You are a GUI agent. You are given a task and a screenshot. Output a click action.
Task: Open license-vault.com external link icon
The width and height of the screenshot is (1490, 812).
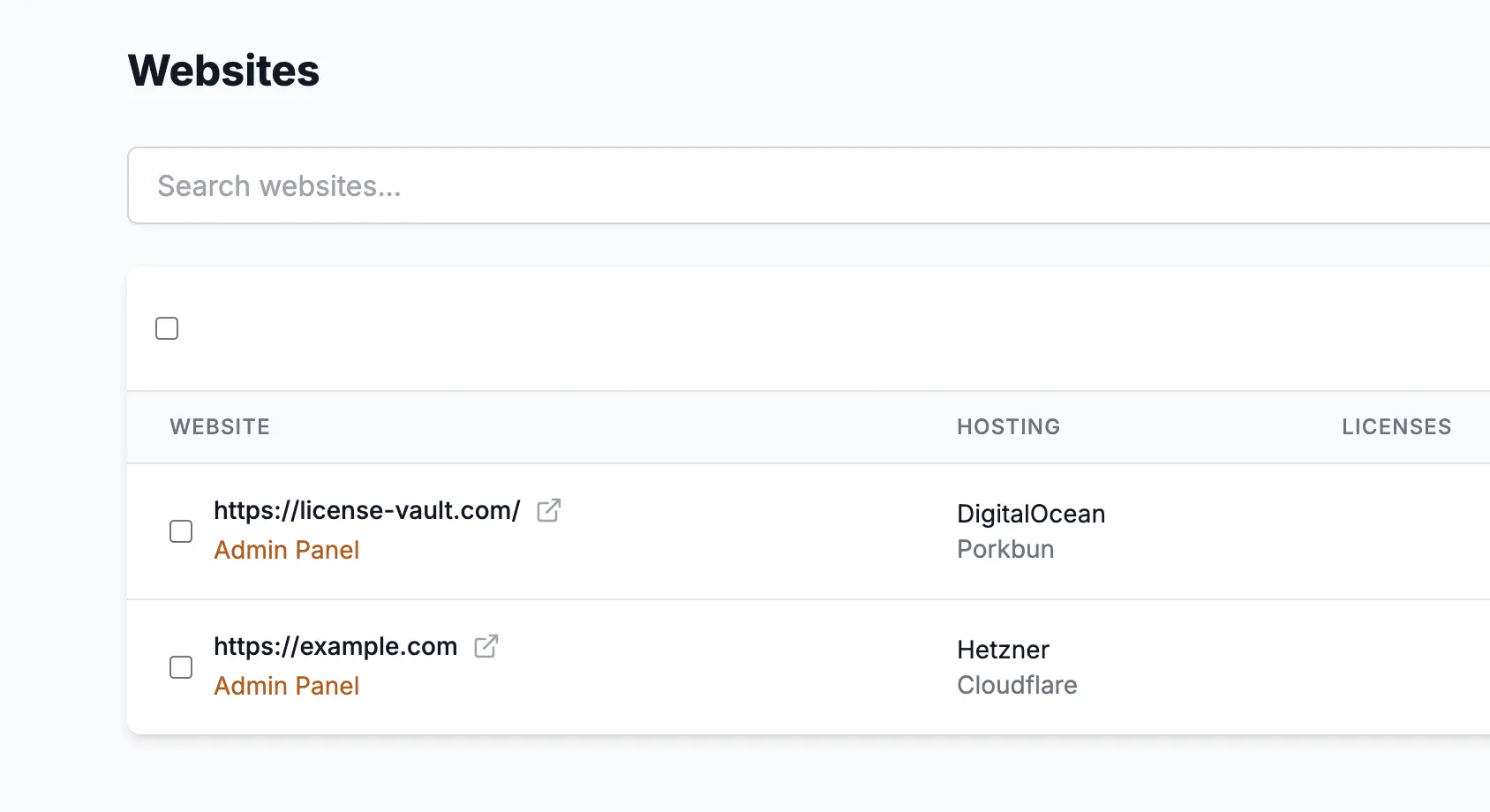(x=548, y=511)
